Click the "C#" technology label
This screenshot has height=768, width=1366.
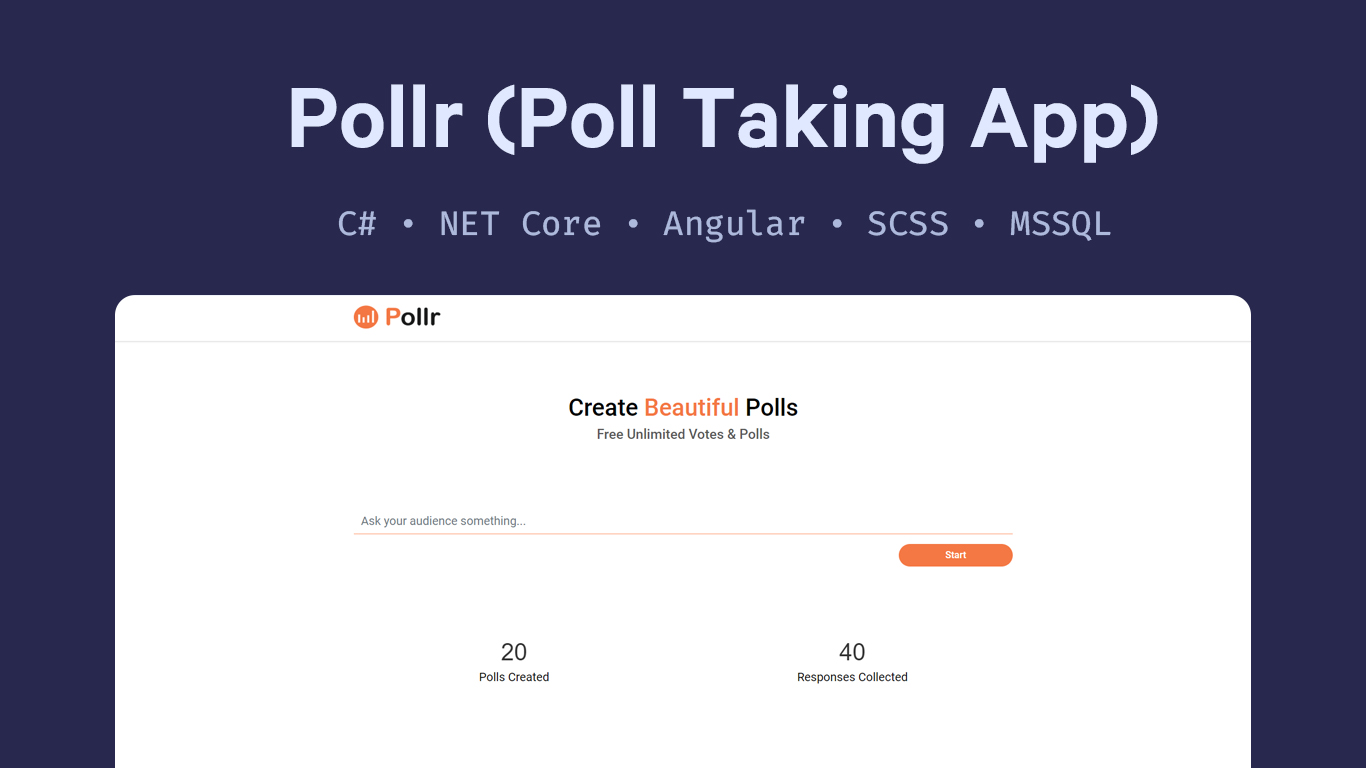coord(357,224)
